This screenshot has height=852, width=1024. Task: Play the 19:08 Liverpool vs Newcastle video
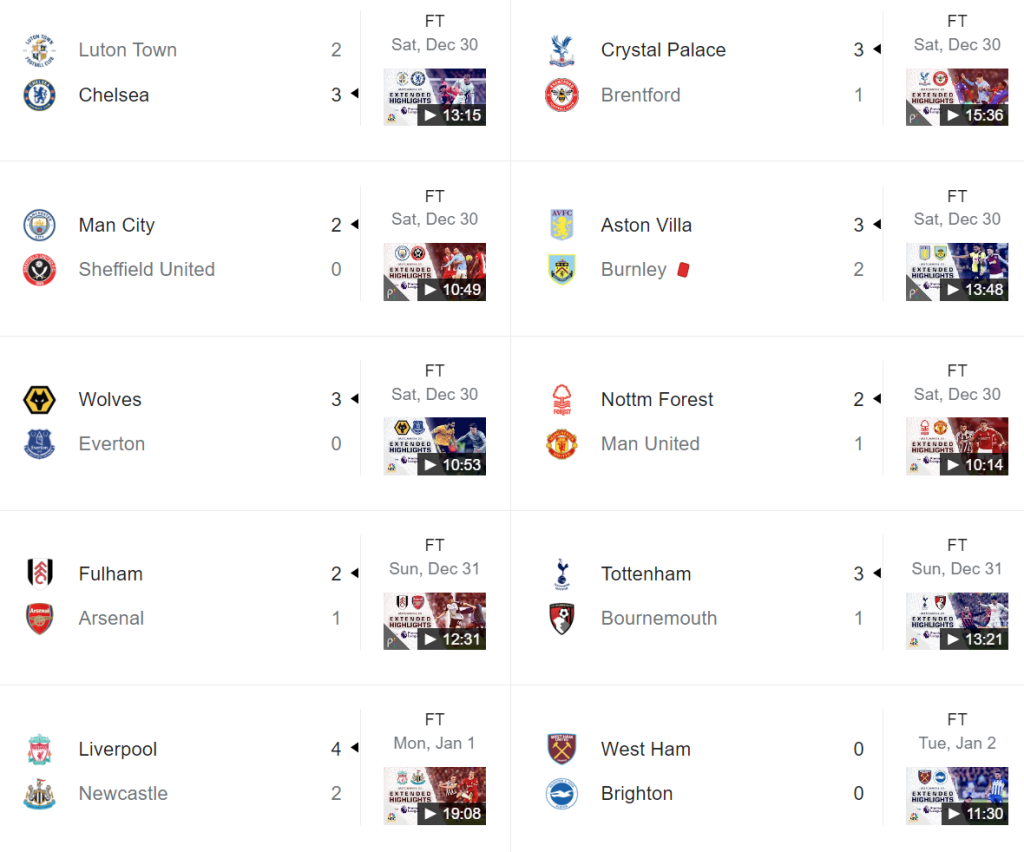435,796
